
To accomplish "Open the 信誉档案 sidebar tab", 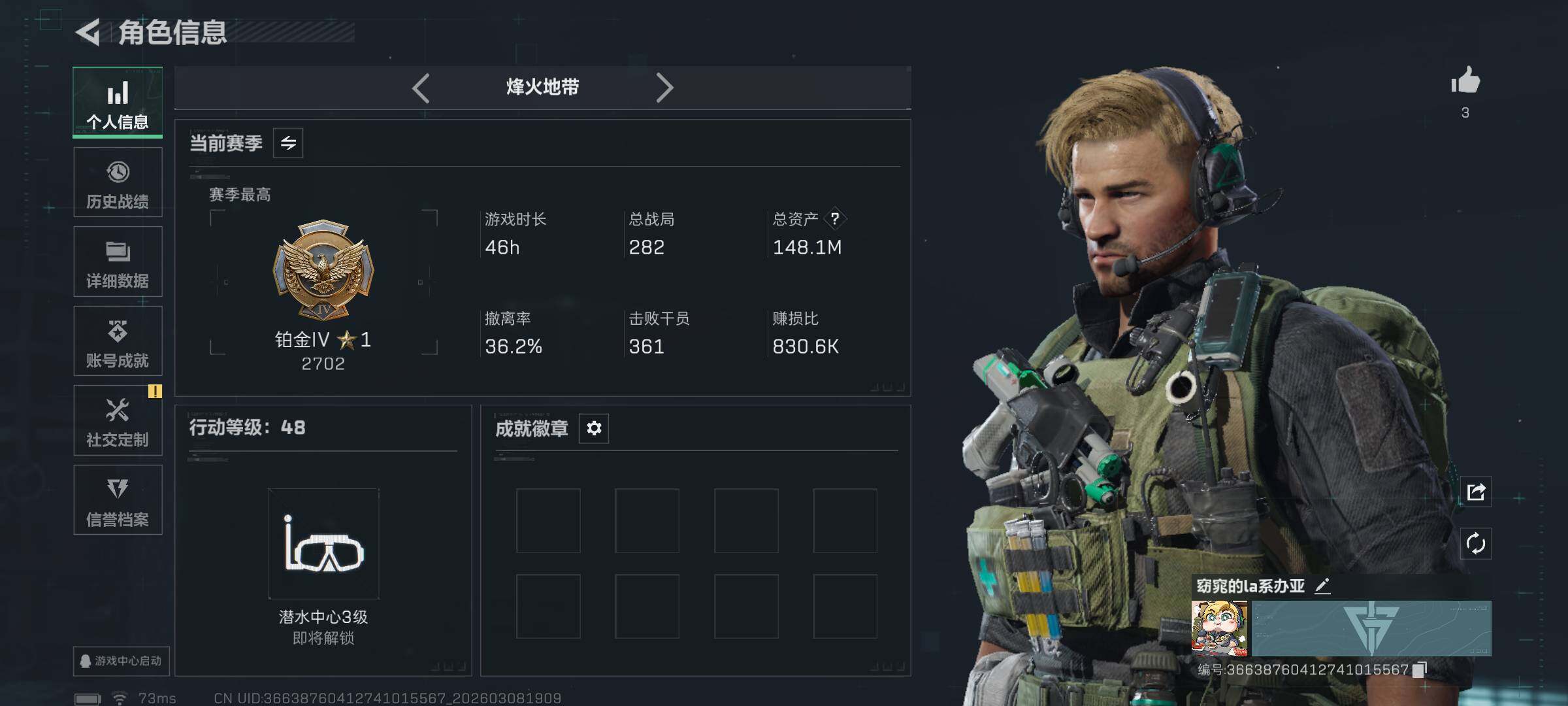I will (118, 500).
